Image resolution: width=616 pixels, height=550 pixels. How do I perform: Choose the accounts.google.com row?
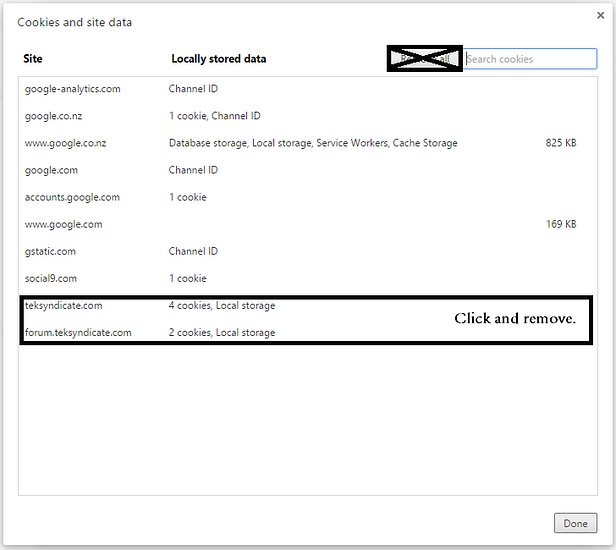(x=72, y=197)
